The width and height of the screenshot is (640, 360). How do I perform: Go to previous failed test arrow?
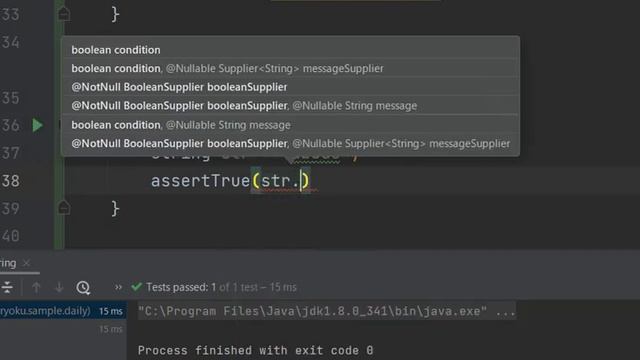(36, 287)
